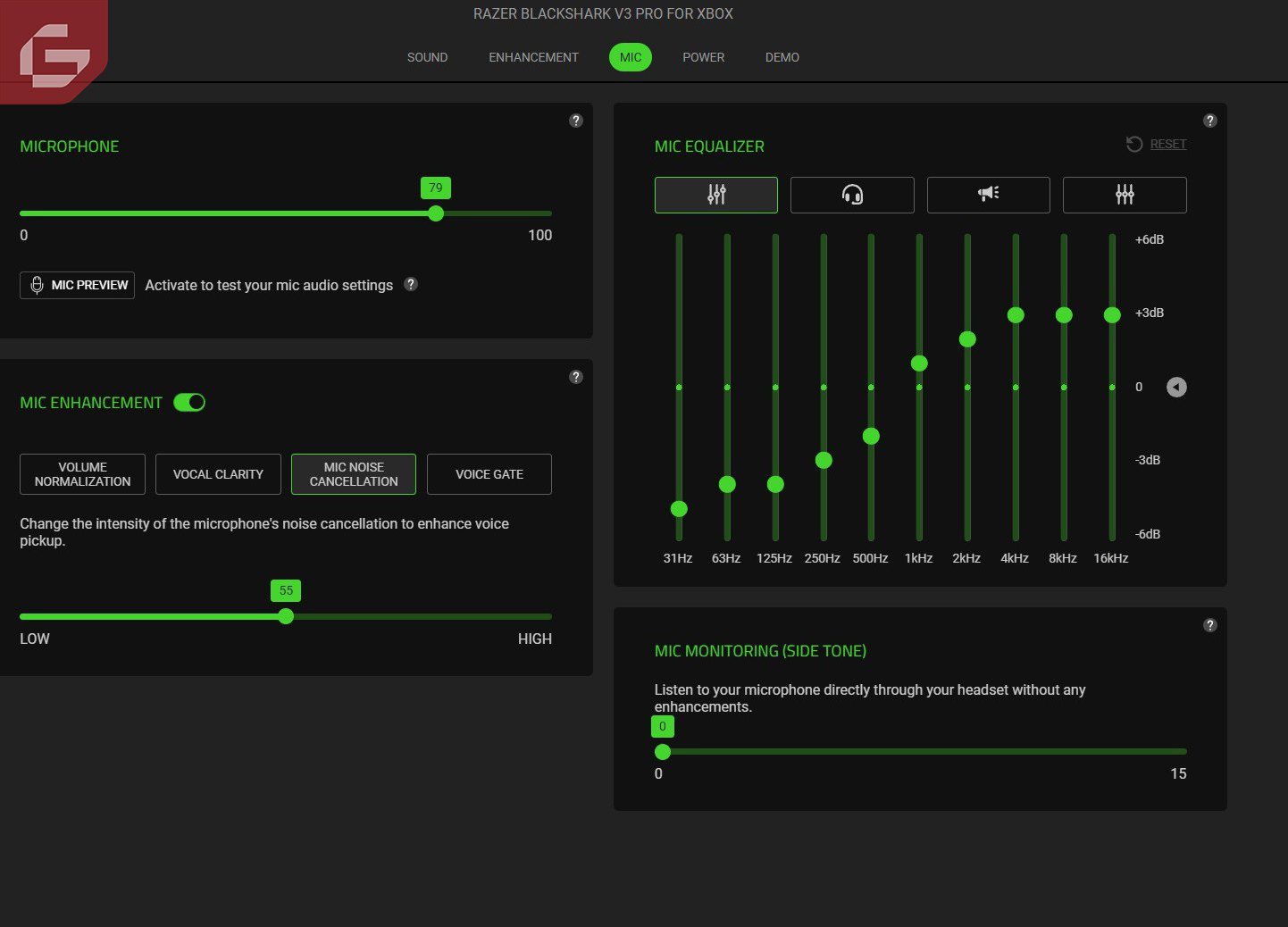Open the DEMO tab
The width and height of the screenshot is (1288, 927).
pyautogui.click(x=782, y=57)
